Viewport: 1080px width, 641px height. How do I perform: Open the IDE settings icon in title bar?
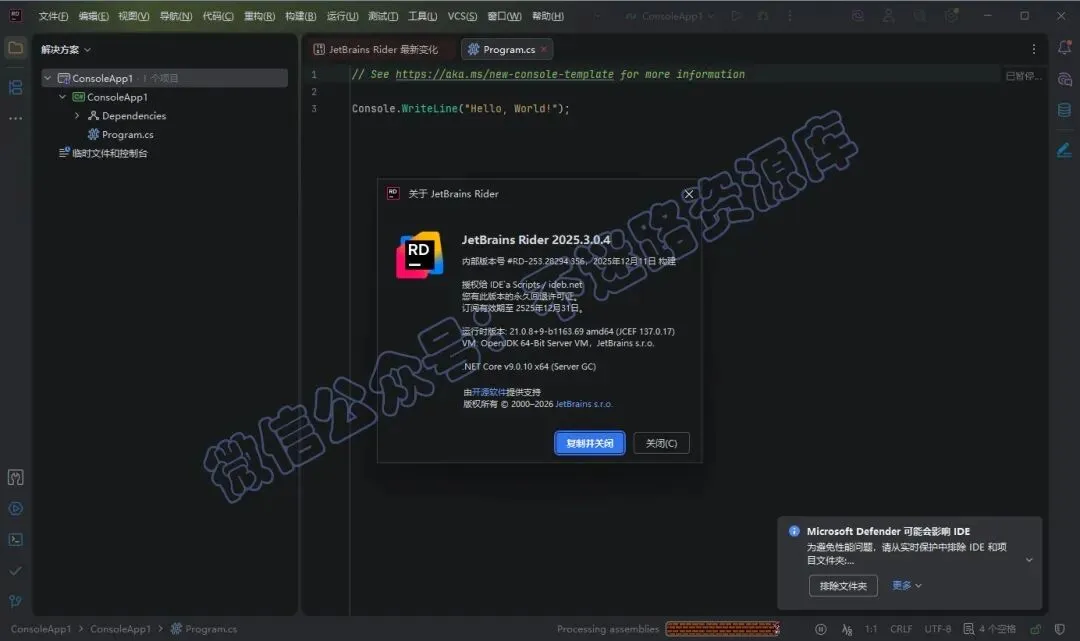click(x=951, y=16)
